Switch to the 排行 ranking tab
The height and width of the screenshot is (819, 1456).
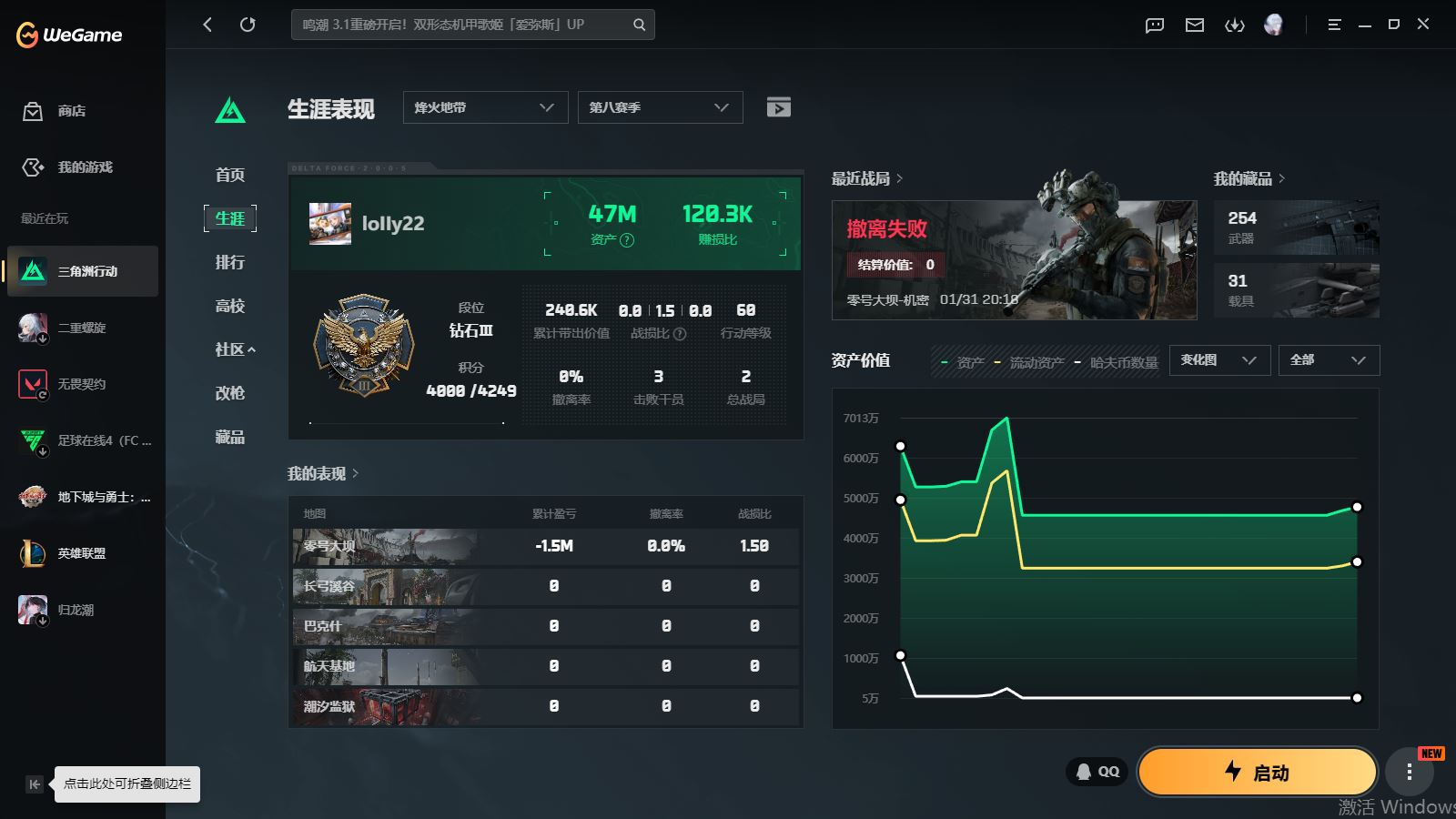click(x=229, y=262)
